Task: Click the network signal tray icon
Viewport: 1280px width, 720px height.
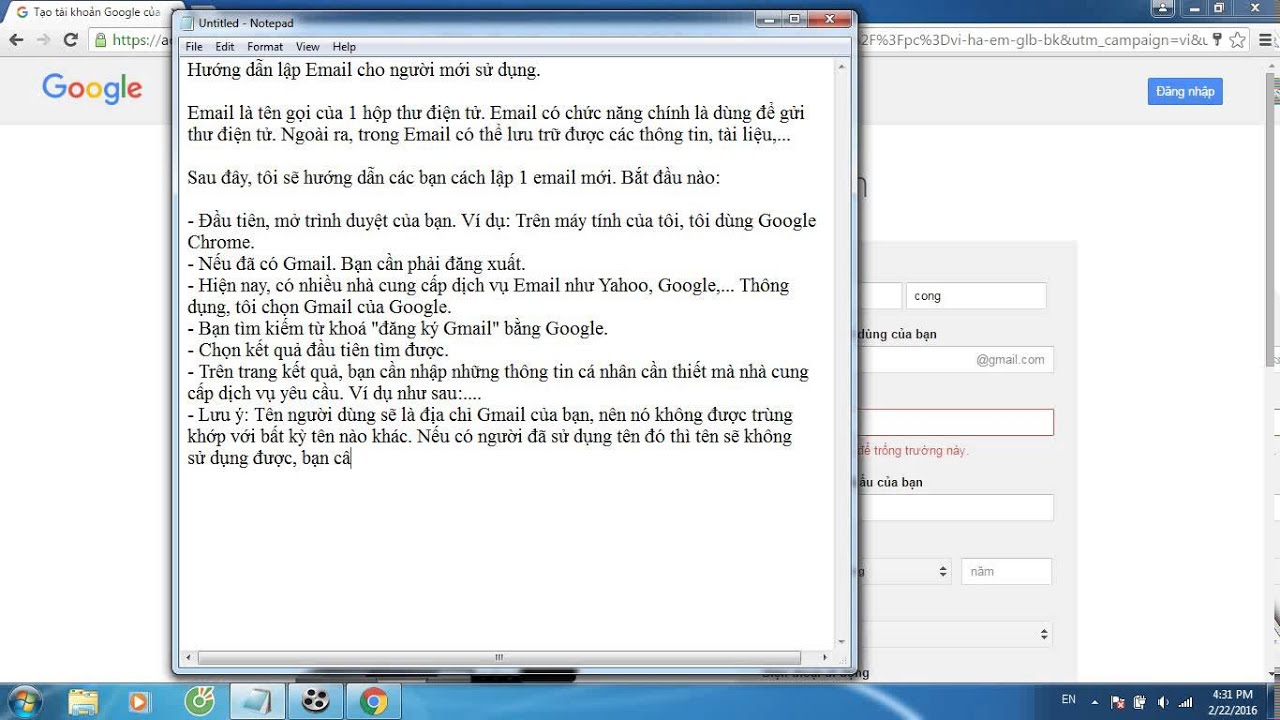Action: (x=1186, y=702)
